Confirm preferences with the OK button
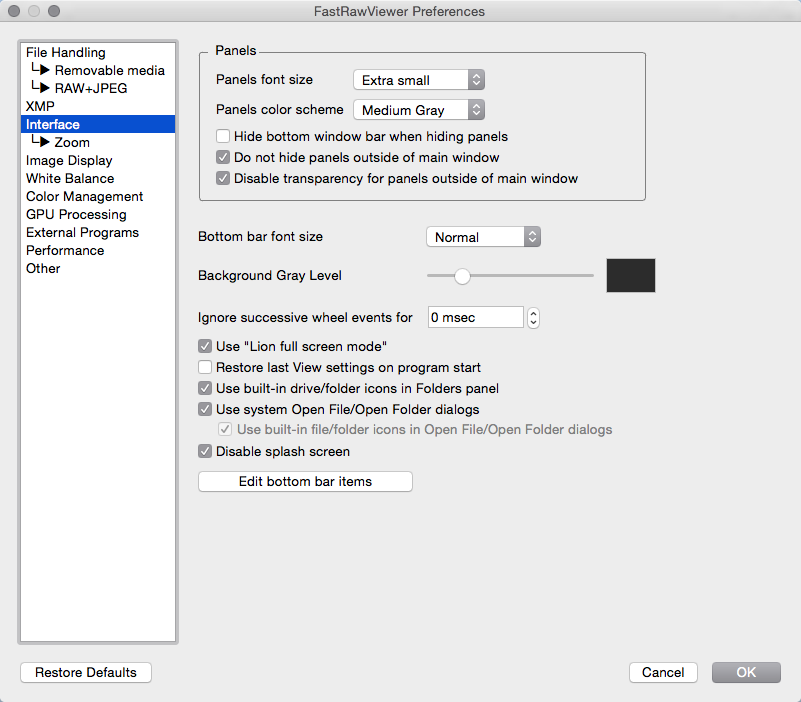 [x=746, y=672]
